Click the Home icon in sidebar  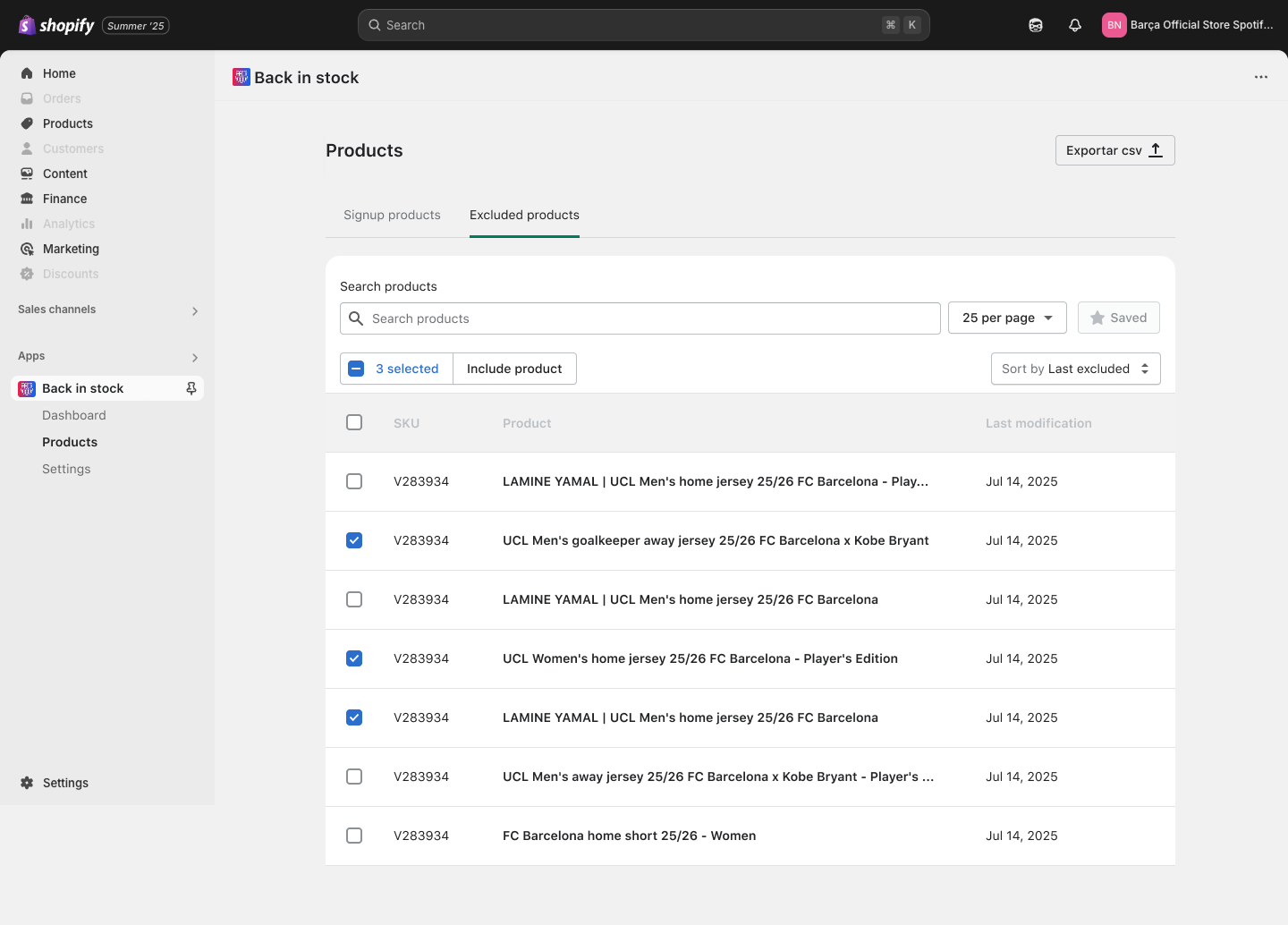(27, 73)
